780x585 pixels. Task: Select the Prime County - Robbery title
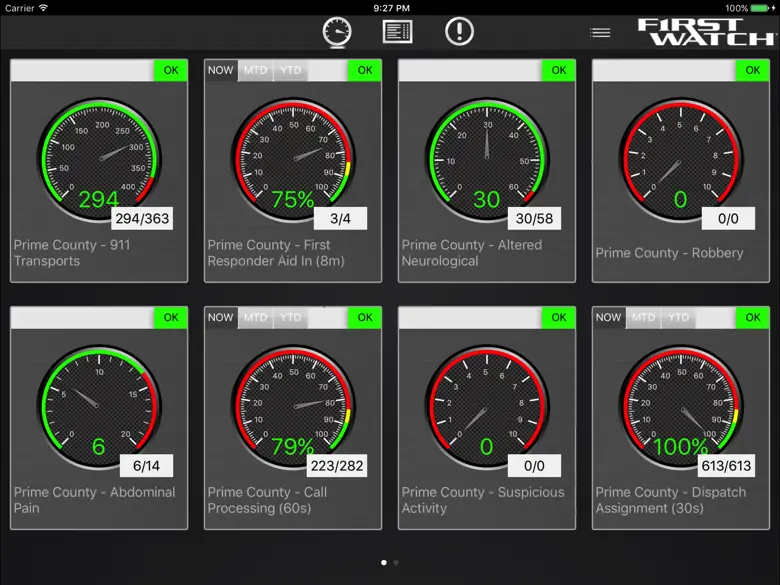670,253
